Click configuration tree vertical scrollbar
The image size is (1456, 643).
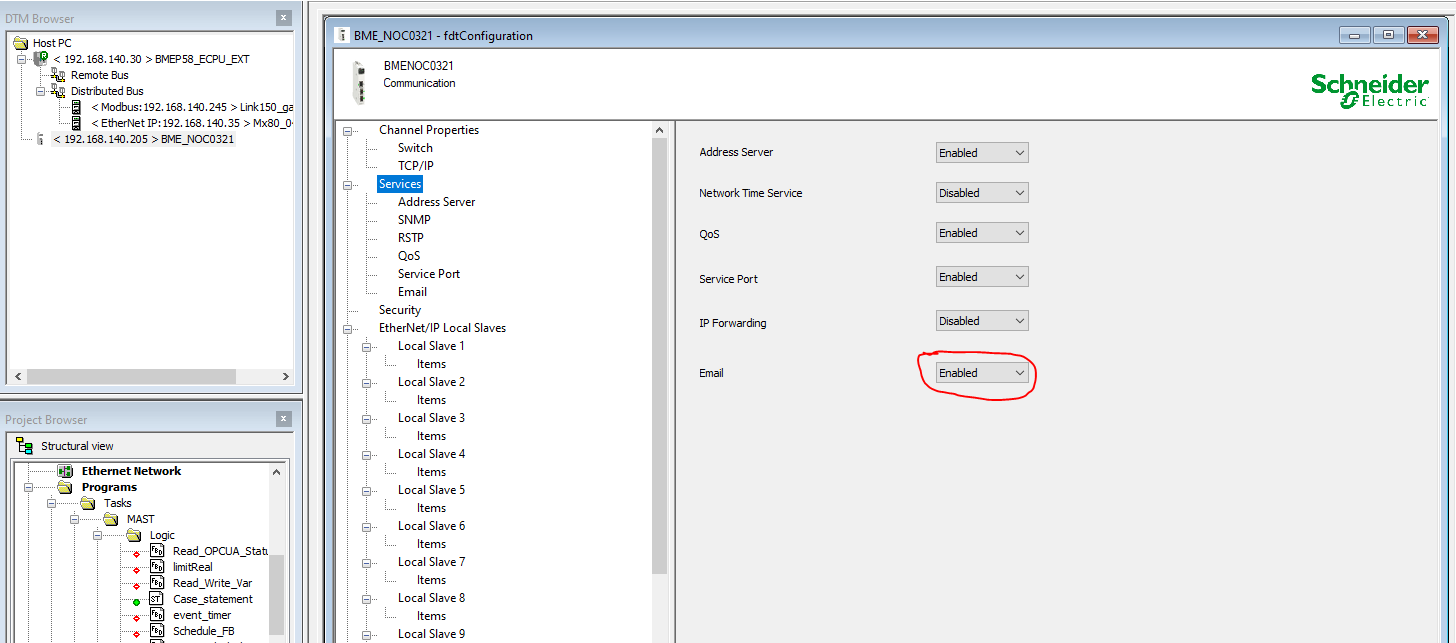point(659,355)
